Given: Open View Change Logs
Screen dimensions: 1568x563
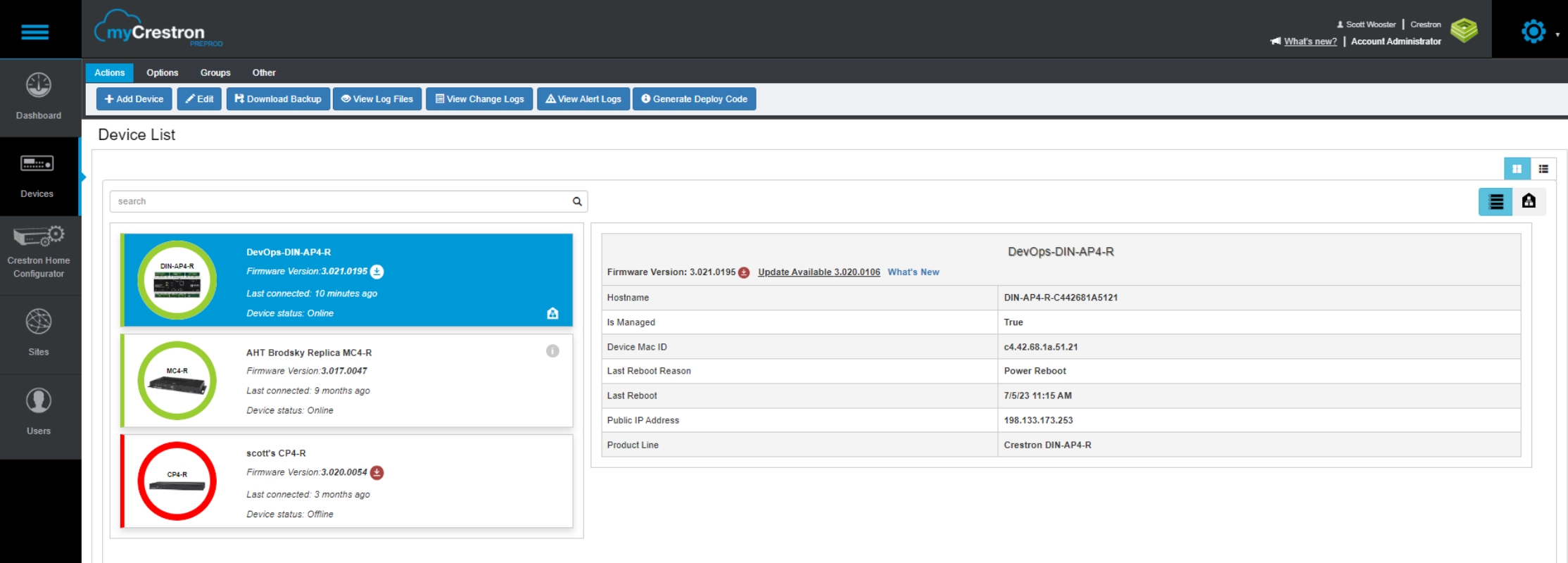Looking at the screenshot, I should (479, 99).
